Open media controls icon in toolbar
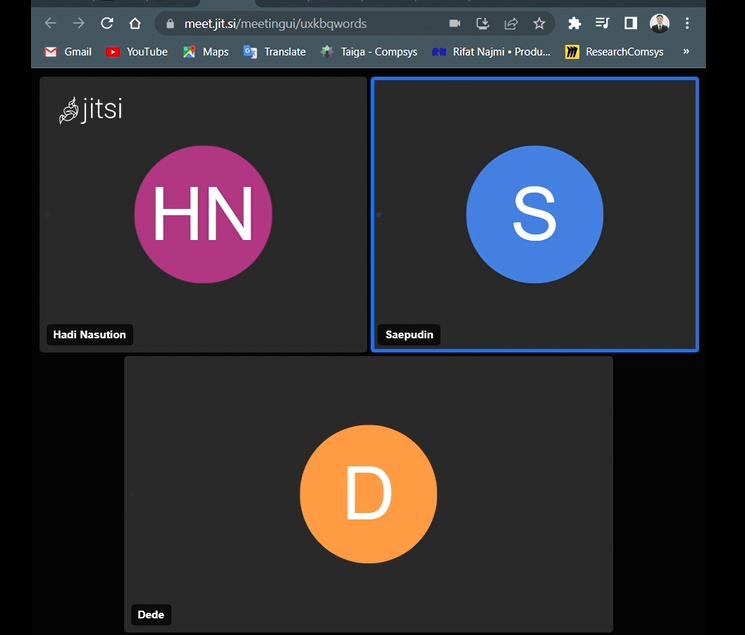This screenshot has width=745, height=635. [x=602, y=23]
